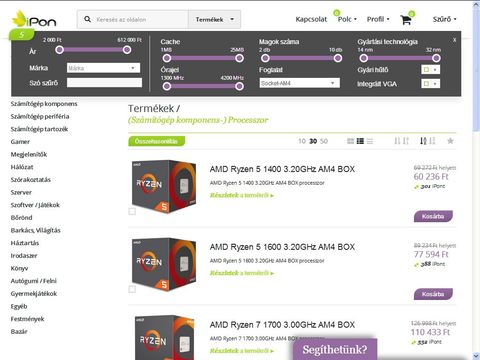Click Ryzen 5 1400 iPont leaf icon

[x=416, y=187]
